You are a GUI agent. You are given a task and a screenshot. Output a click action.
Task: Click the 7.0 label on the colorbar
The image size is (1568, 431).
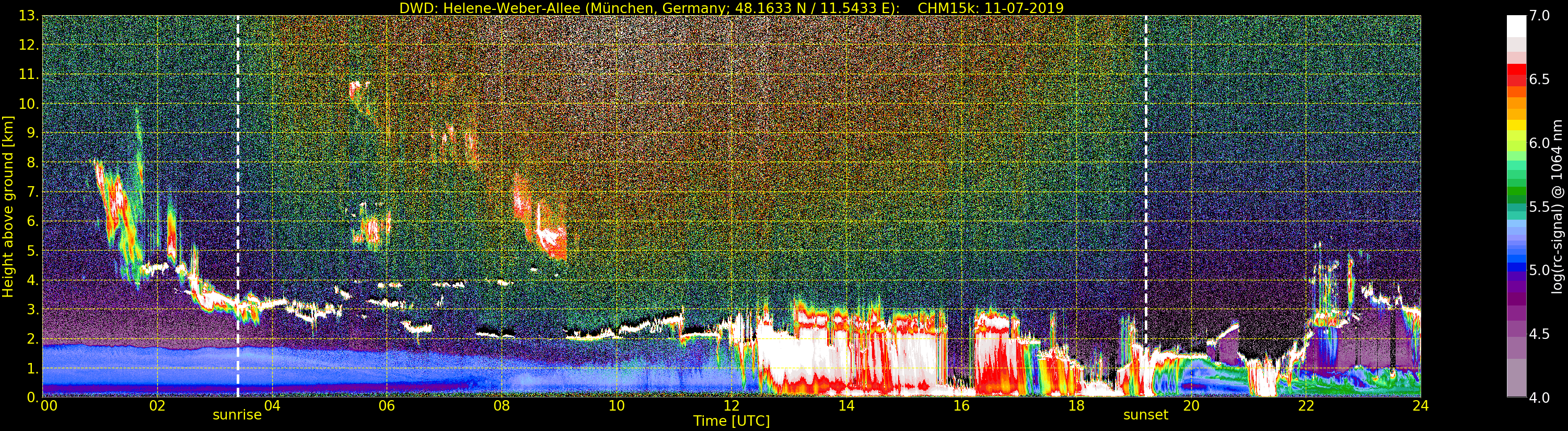tap(1539, 16)
